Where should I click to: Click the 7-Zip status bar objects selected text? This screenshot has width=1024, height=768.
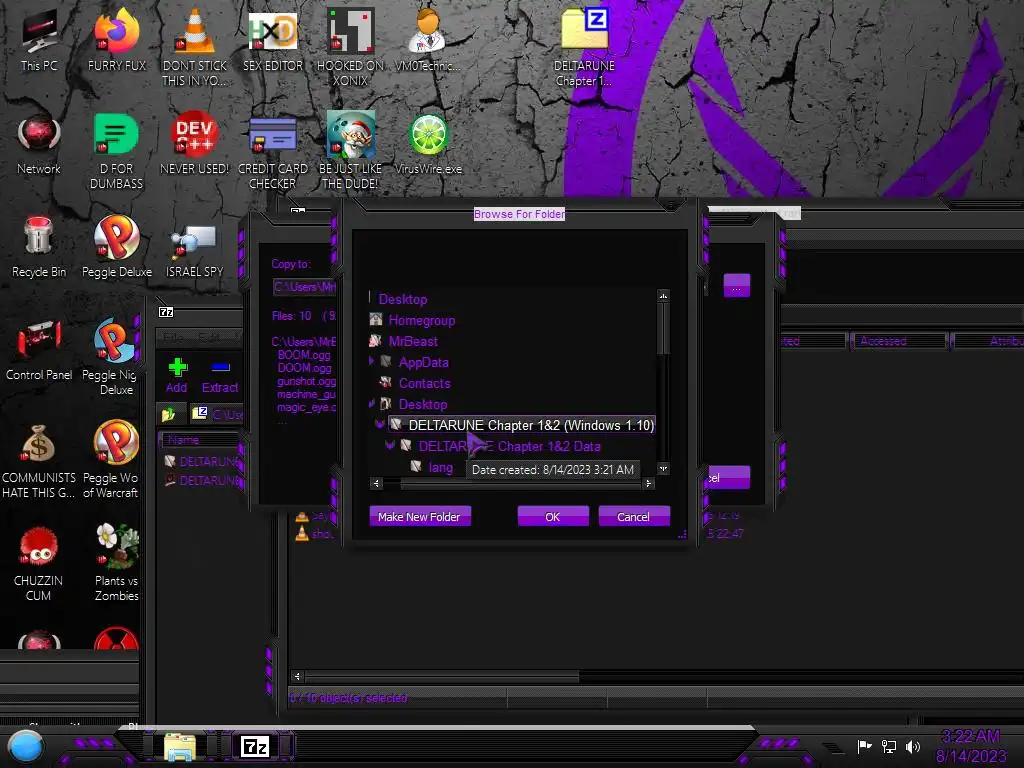point(349,698)
